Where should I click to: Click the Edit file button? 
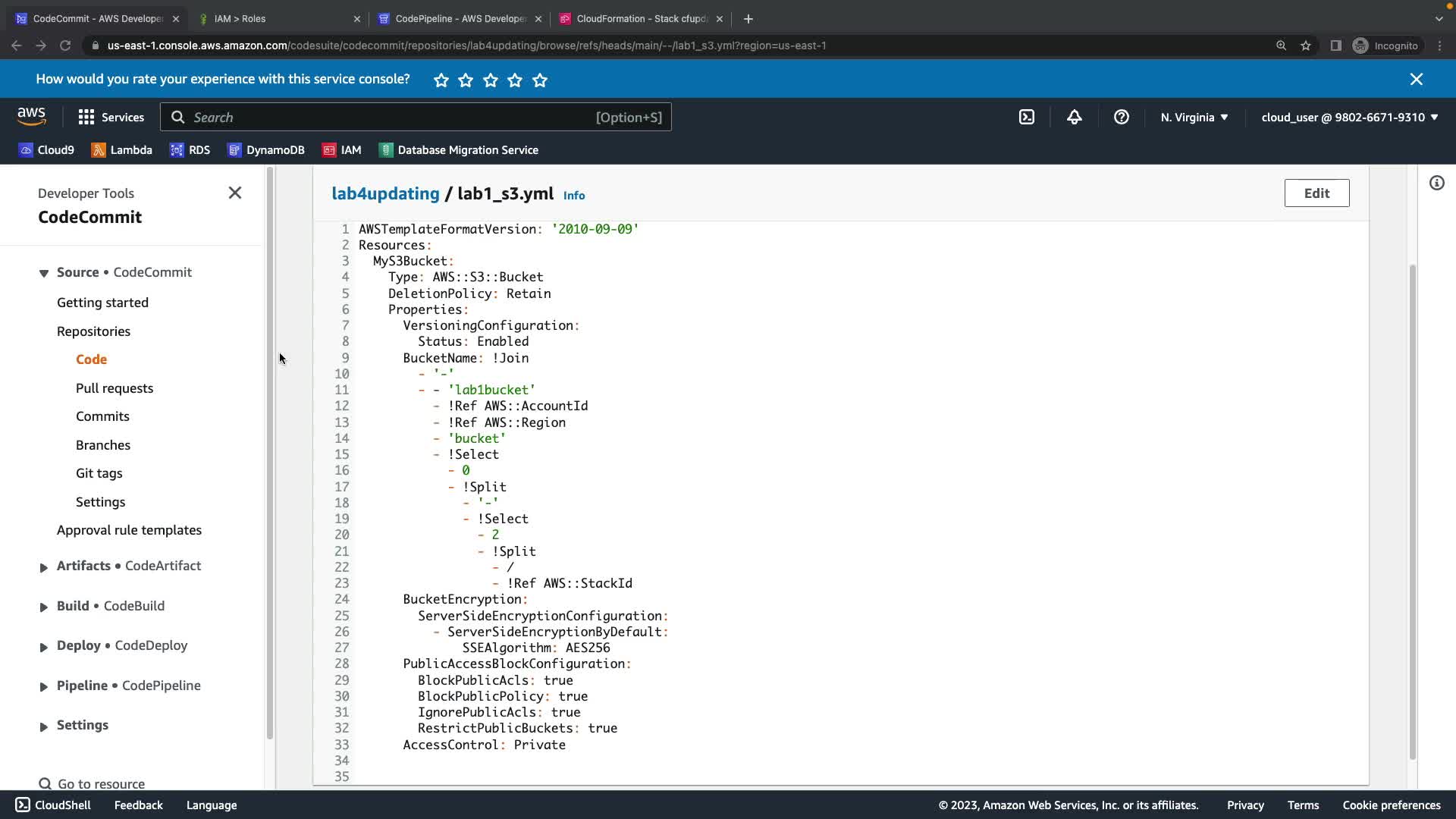(x=1316, y=193)
